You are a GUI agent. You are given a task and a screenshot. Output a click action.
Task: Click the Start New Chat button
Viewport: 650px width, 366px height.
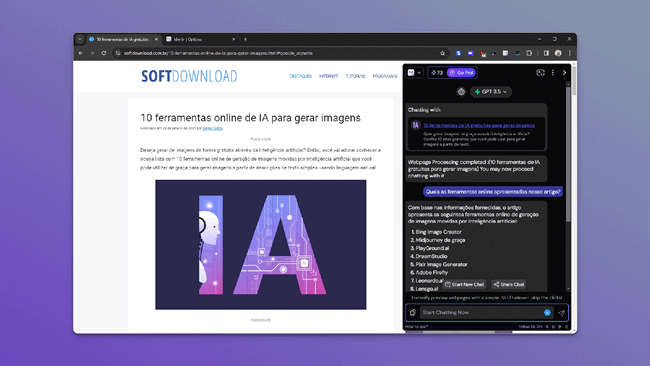464,284
